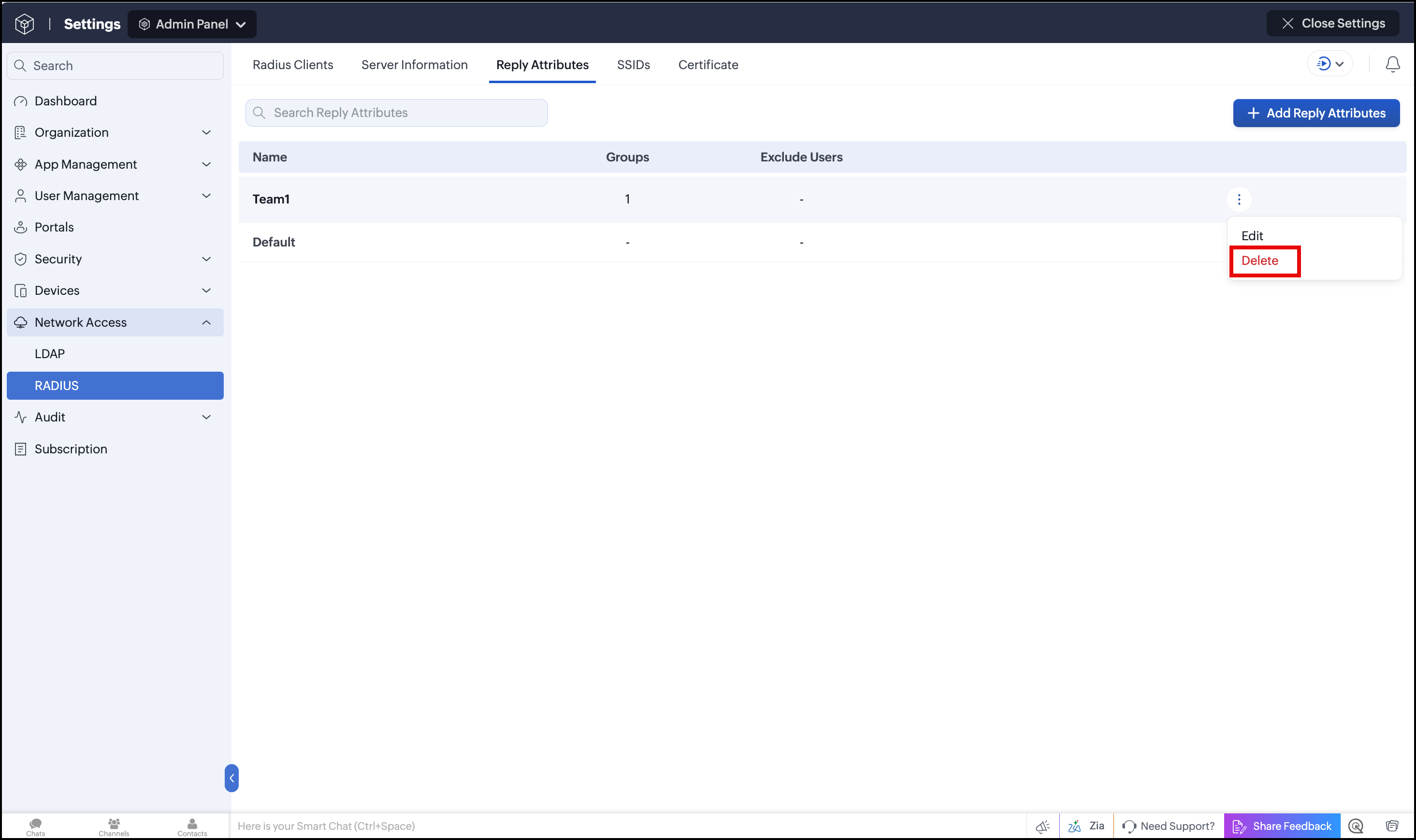Select the Reply Attributes tab
This screenshot has height=840, width=1416.
[542, 65]
